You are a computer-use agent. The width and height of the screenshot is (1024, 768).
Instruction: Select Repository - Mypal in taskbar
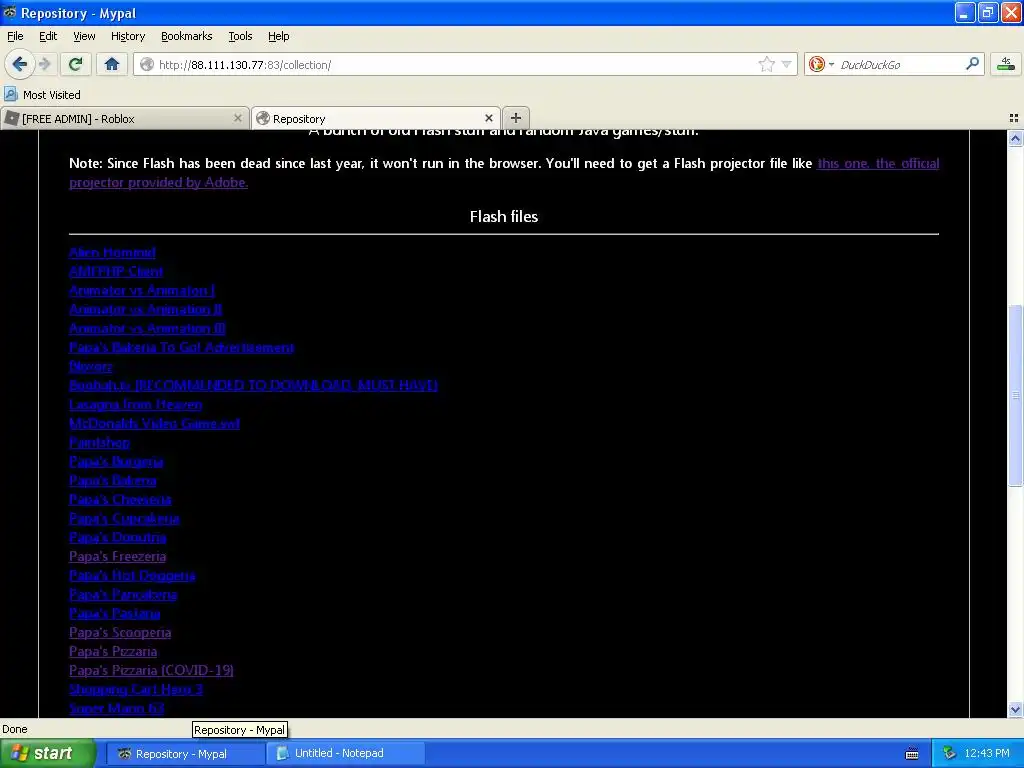(x=185, y=754)
